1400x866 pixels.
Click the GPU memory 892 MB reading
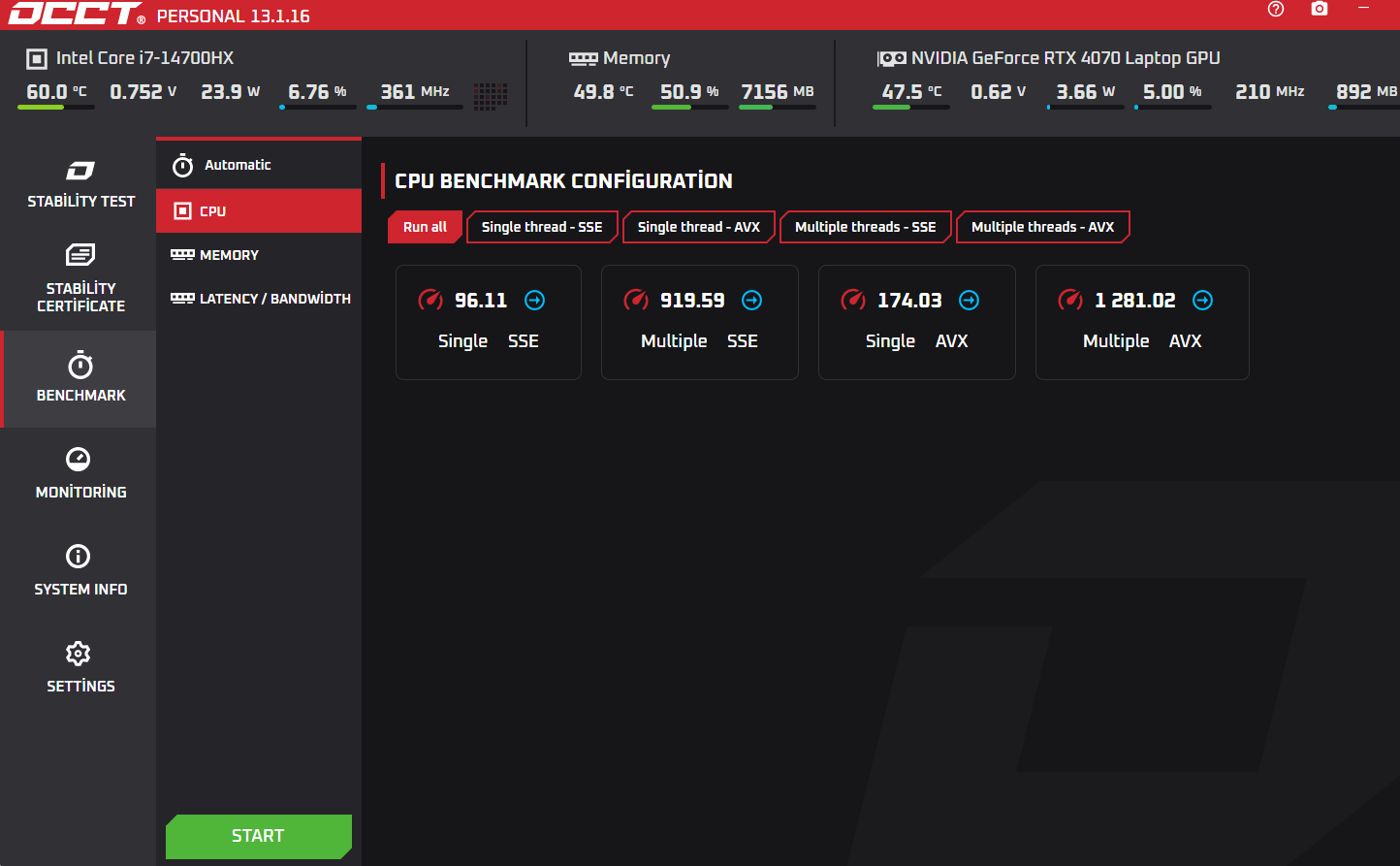click(1367, 92)
